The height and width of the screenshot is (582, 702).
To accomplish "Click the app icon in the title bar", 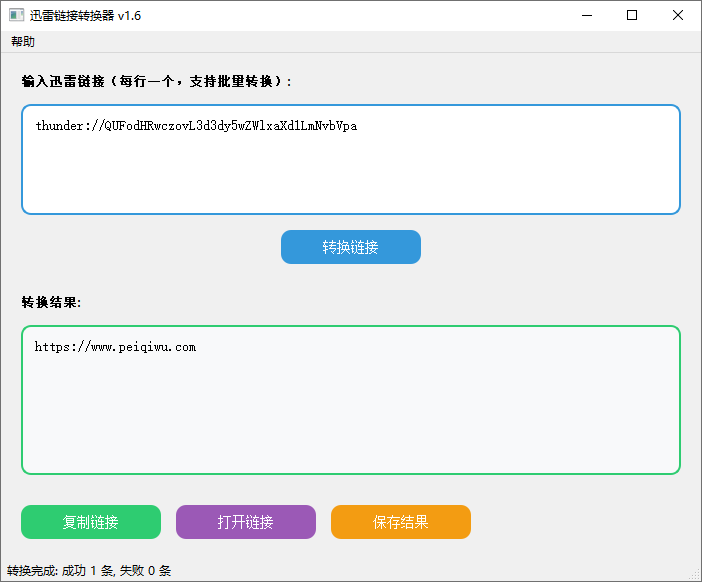I will coord(17,15).
